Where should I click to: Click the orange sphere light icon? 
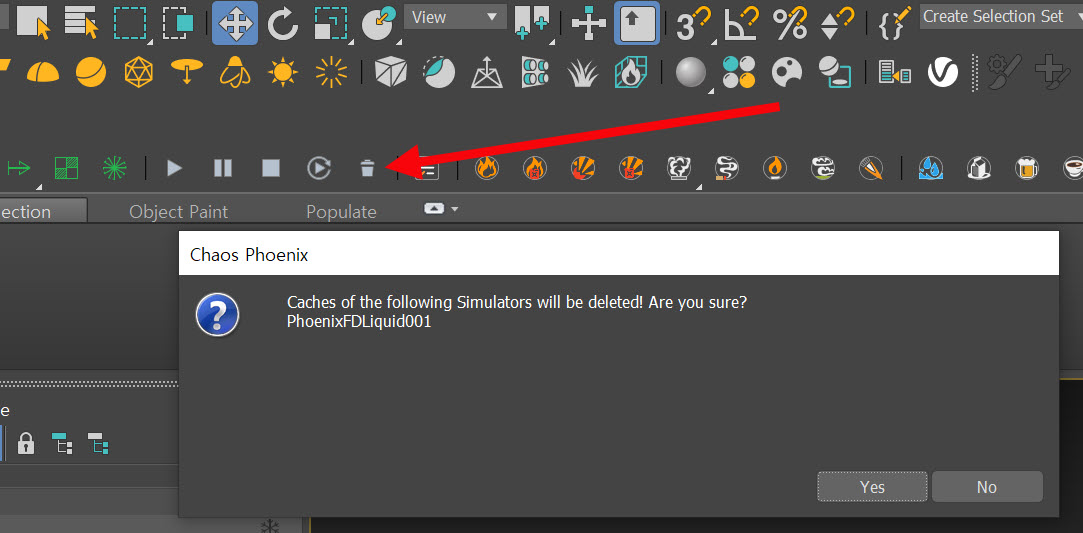91,72
